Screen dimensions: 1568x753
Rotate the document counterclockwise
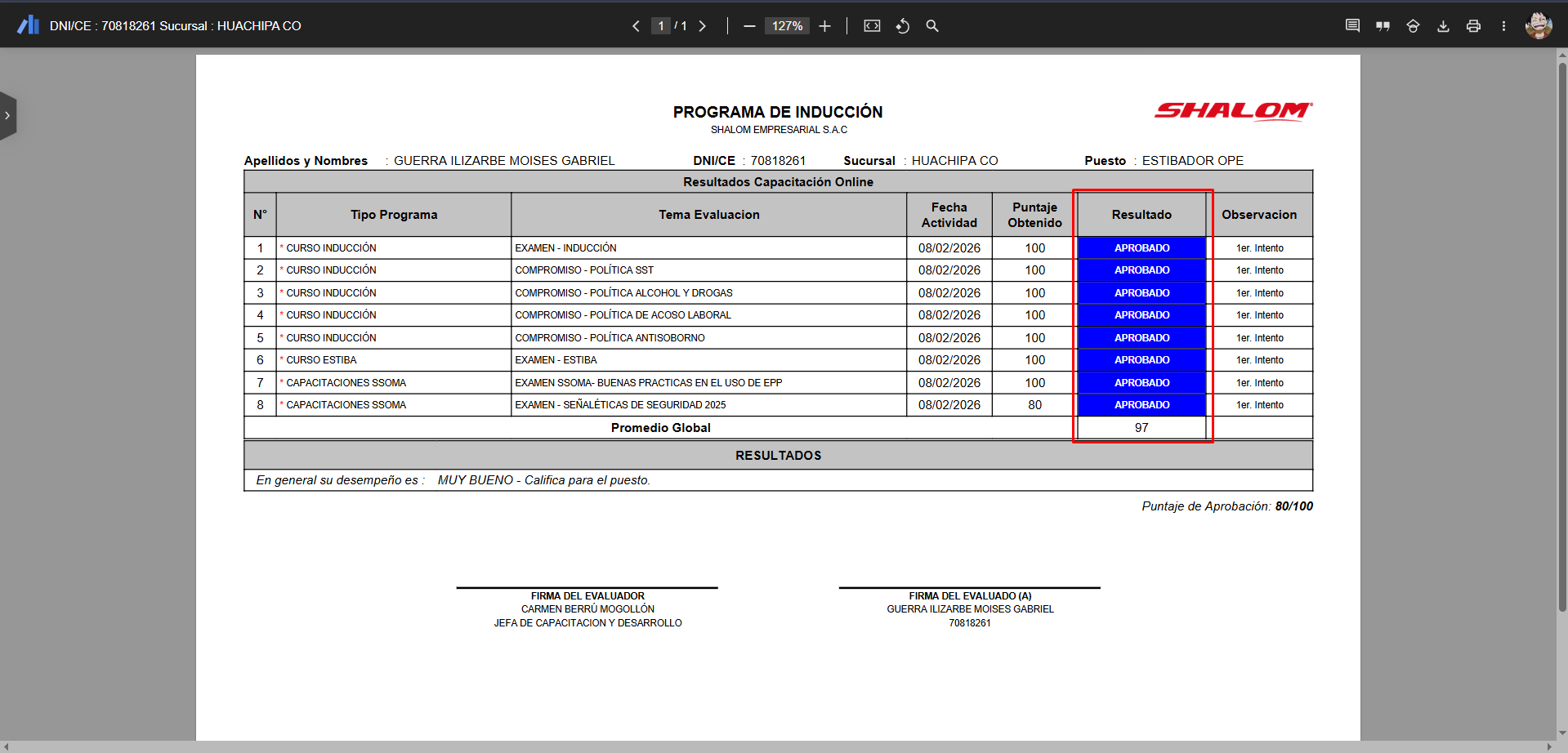[902, 26]
